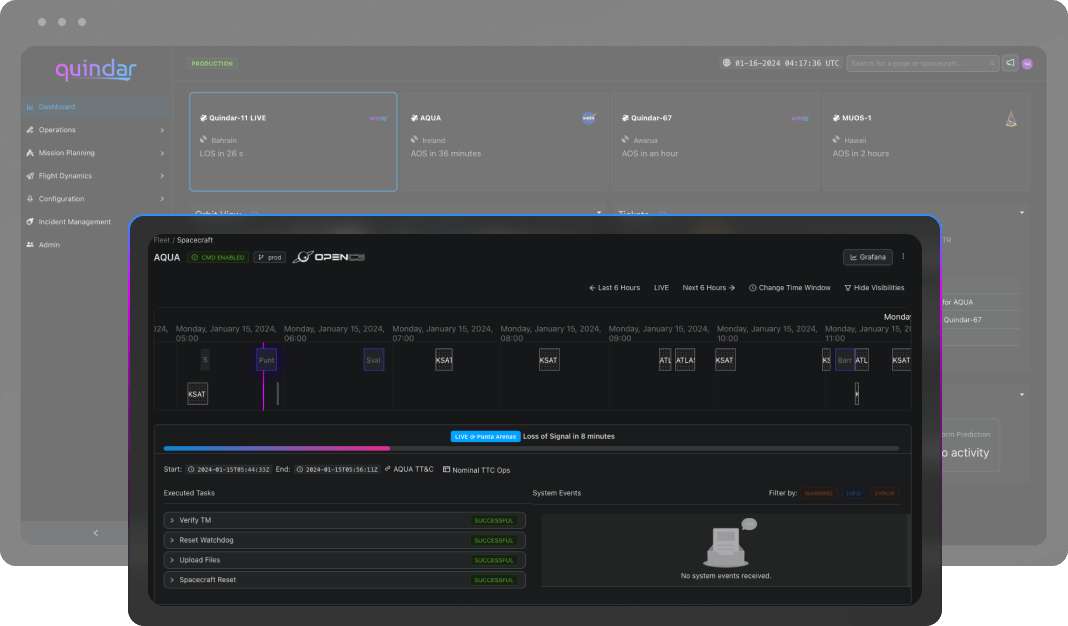Open Operations in the sidebar

95,130
